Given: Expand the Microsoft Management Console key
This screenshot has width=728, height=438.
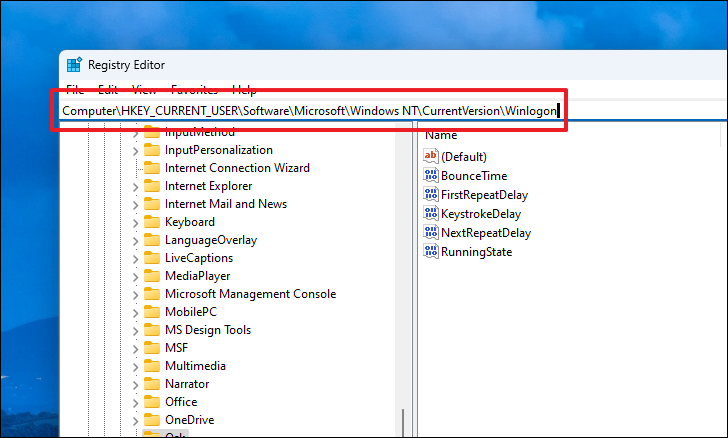Looking at the screenshot, I should pos(135,295).
